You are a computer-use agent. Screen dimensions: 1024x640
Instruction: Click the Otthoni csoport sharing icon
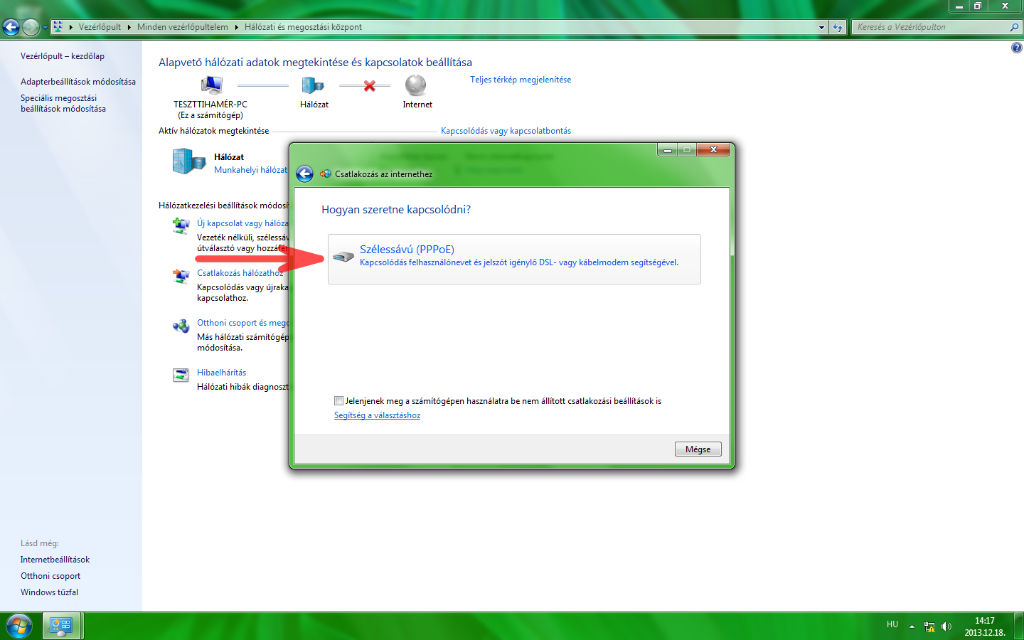point(181,326)
